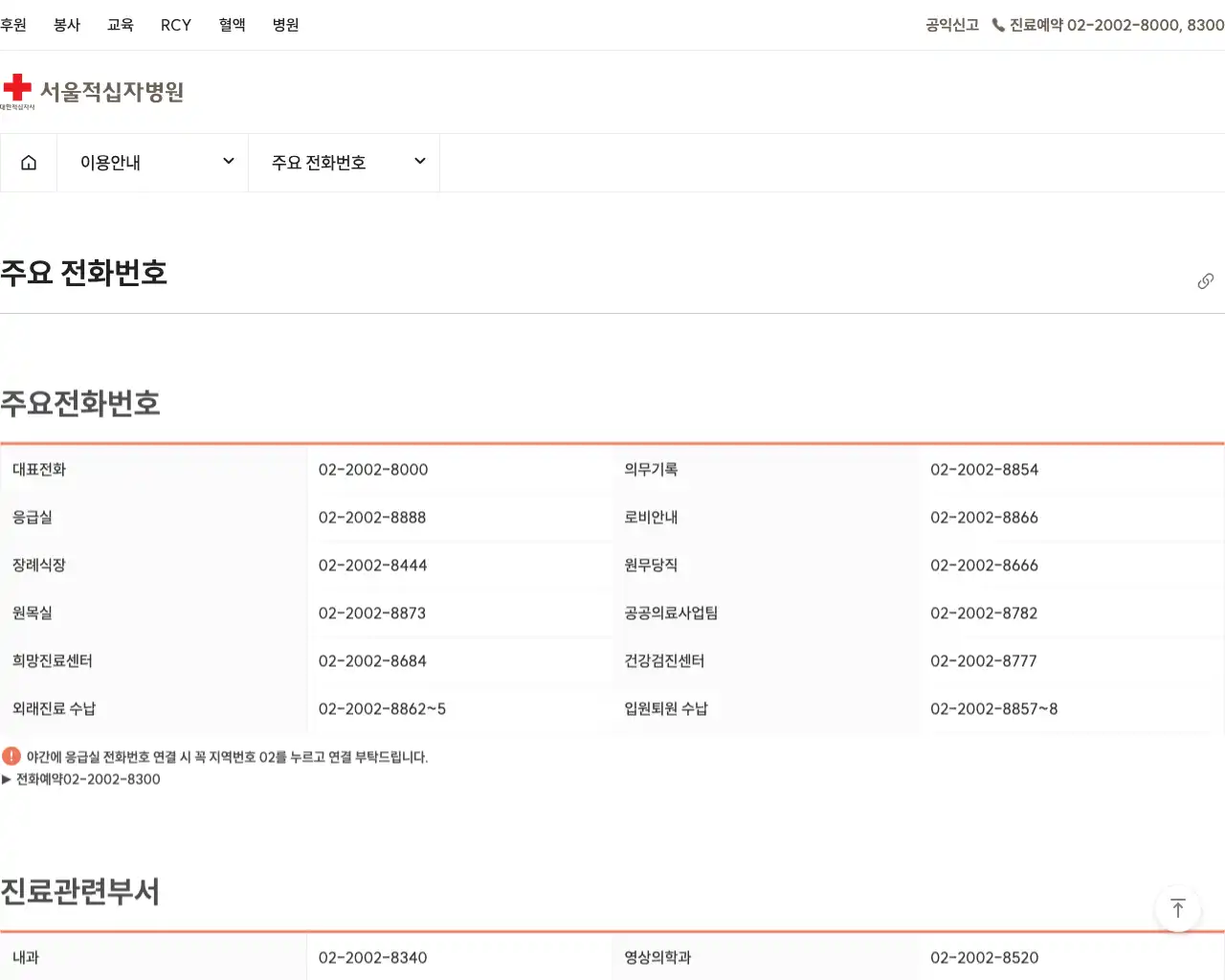Click the arrow marker before 전화예약 02-2002-8300
Screen dimensions: 1225x980
(x=8, y=779)
